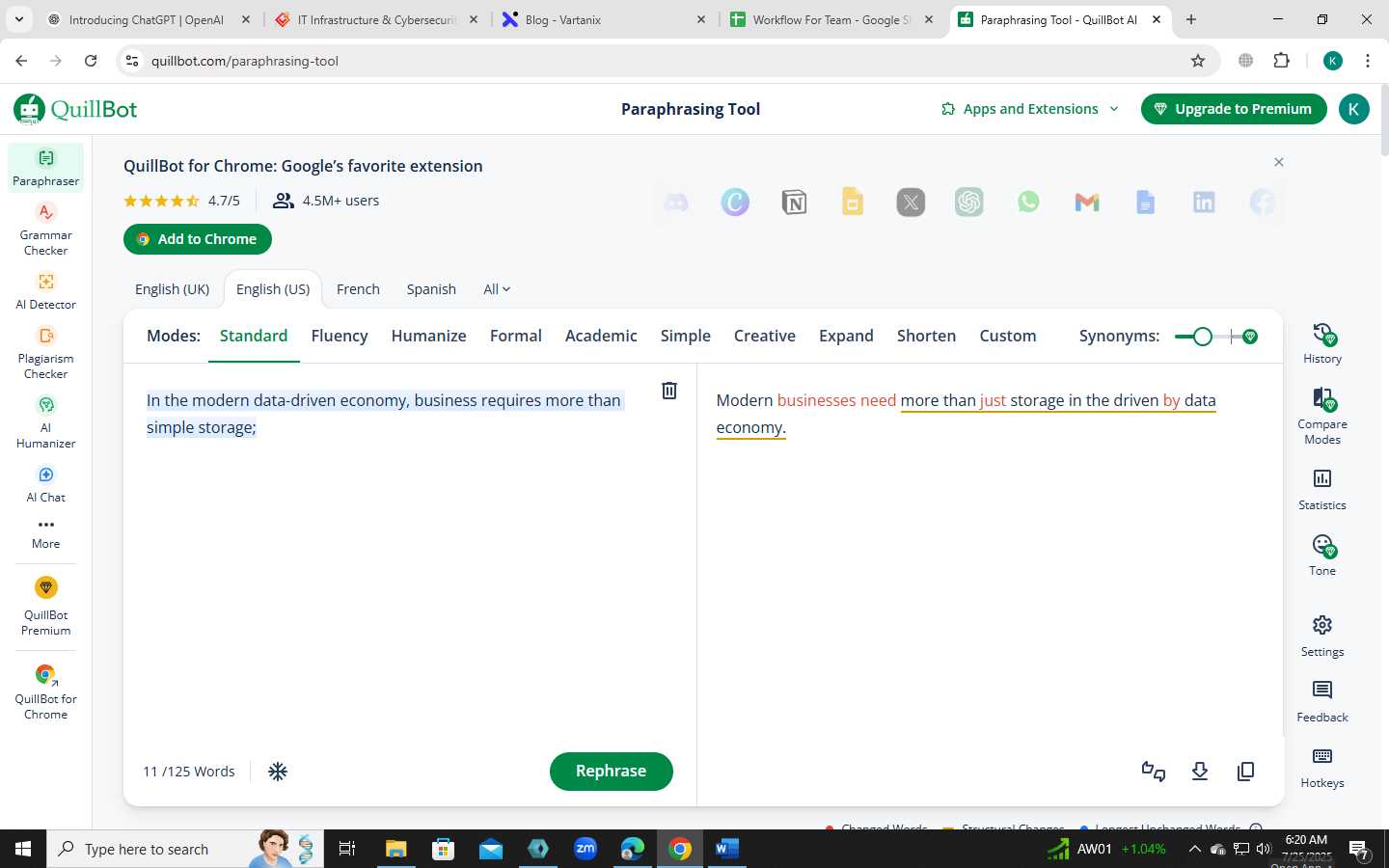Screen dimensions: 1389x868
Task: Delete the input text with trash icon
Action: point(669,391)
